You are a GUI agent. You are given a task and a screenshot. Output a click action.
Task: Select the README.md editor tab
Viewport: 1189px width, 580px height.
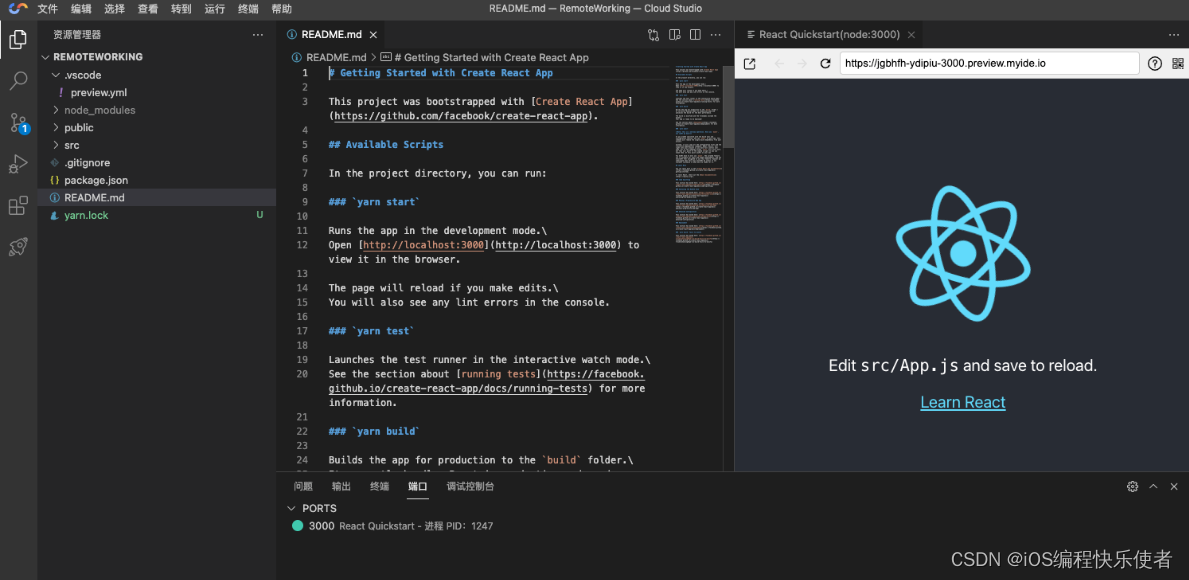point(331,35)
